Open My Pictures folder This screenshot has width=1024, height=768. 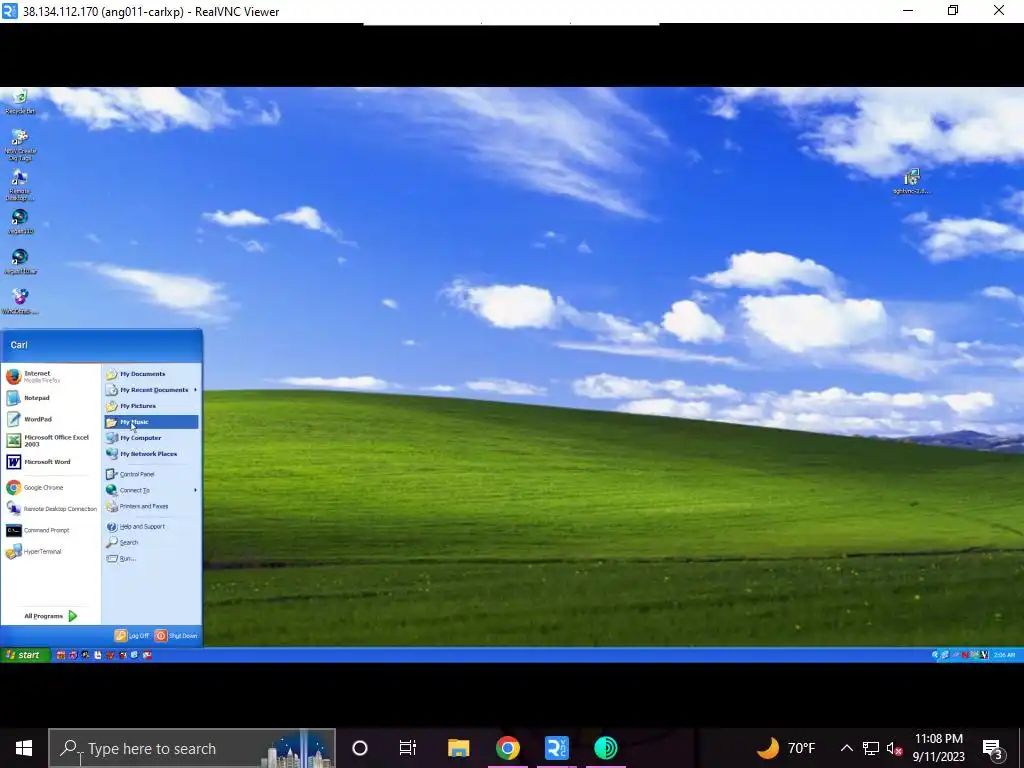point(151,406)
